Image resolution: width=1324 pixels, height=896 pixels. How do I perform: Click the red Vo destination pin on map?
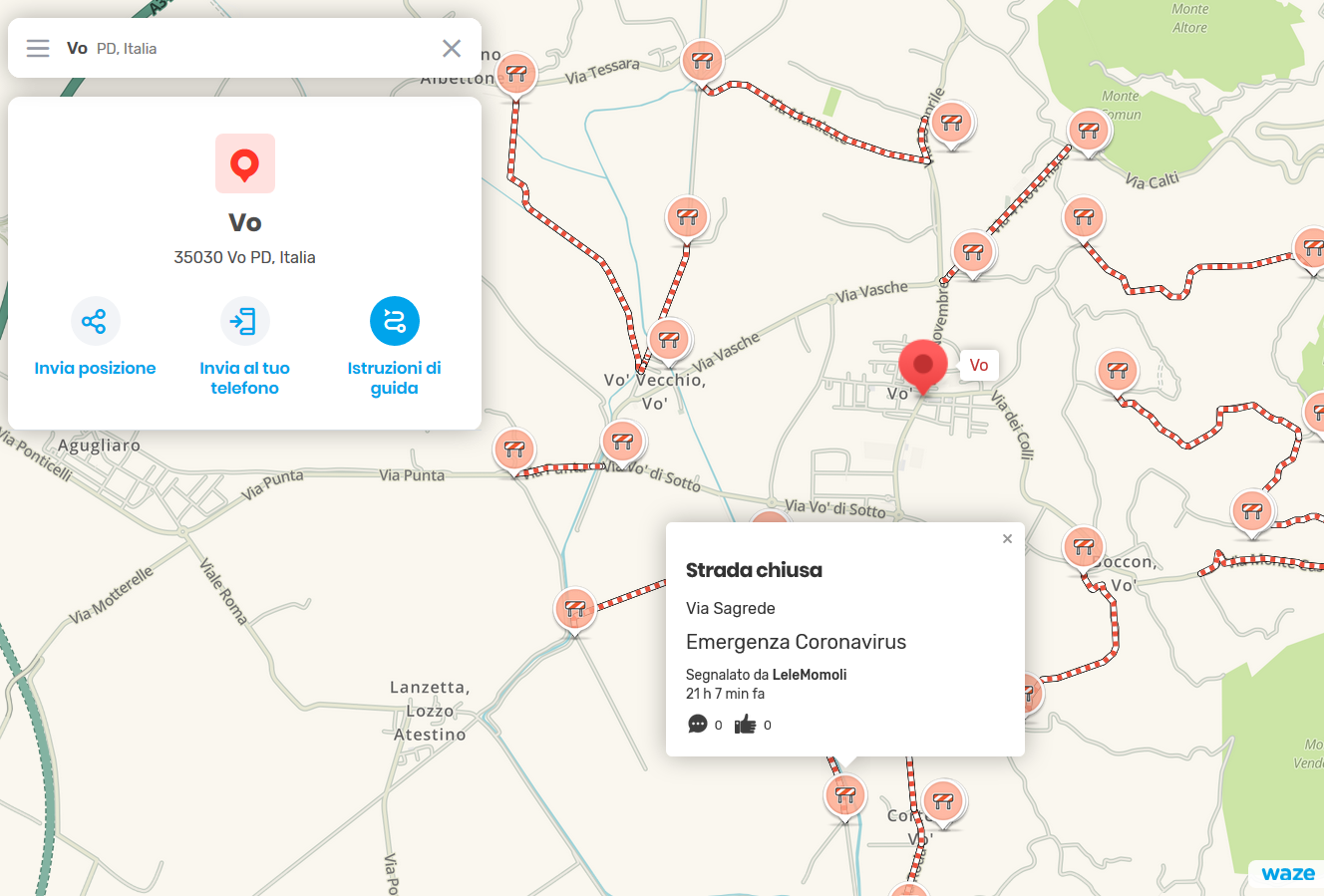[923, 366]
